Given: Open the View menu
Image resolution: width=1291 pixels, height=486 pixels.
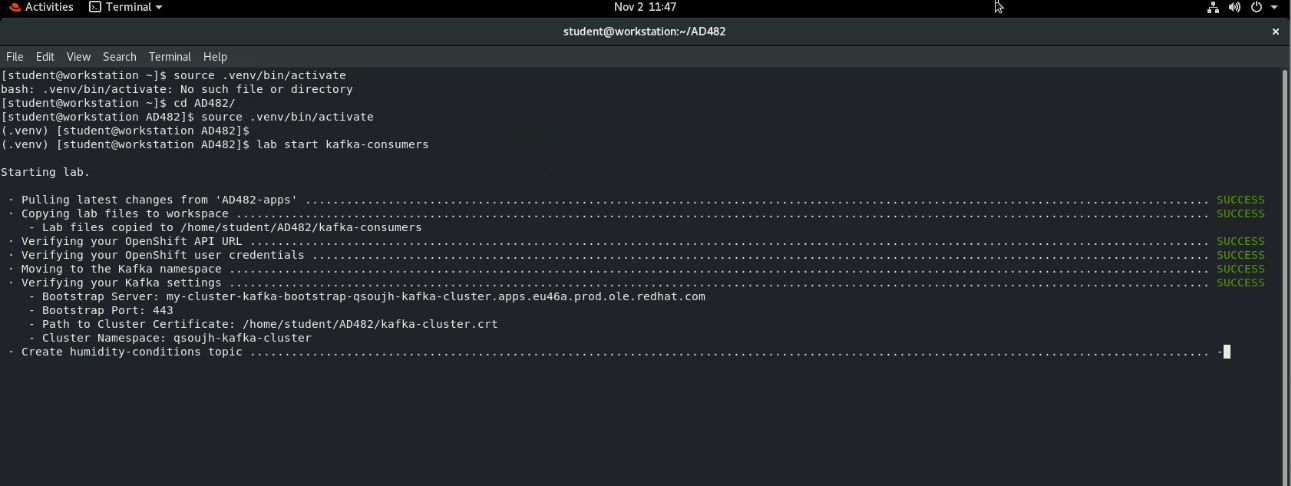Looking at the screenshot, I should click(78, 57).
